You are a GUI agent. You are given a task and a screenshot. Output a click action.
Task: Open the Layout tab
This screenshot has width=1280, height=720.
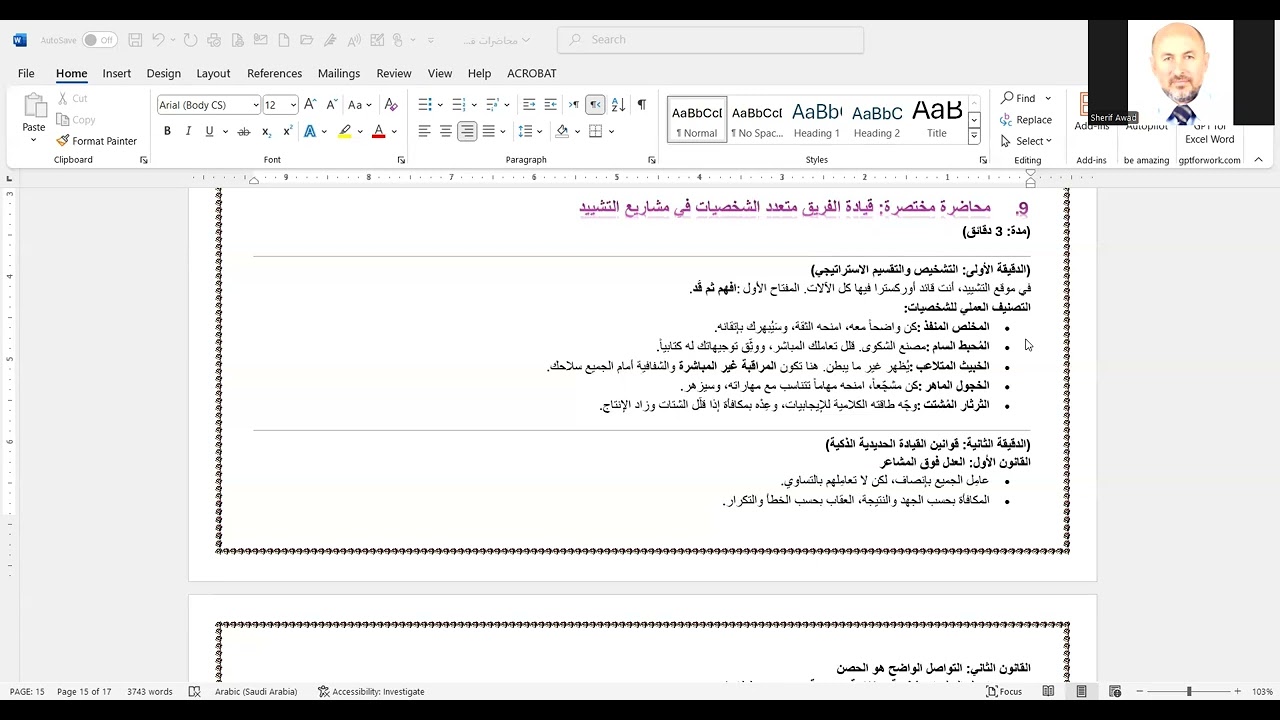click(213, 73)
